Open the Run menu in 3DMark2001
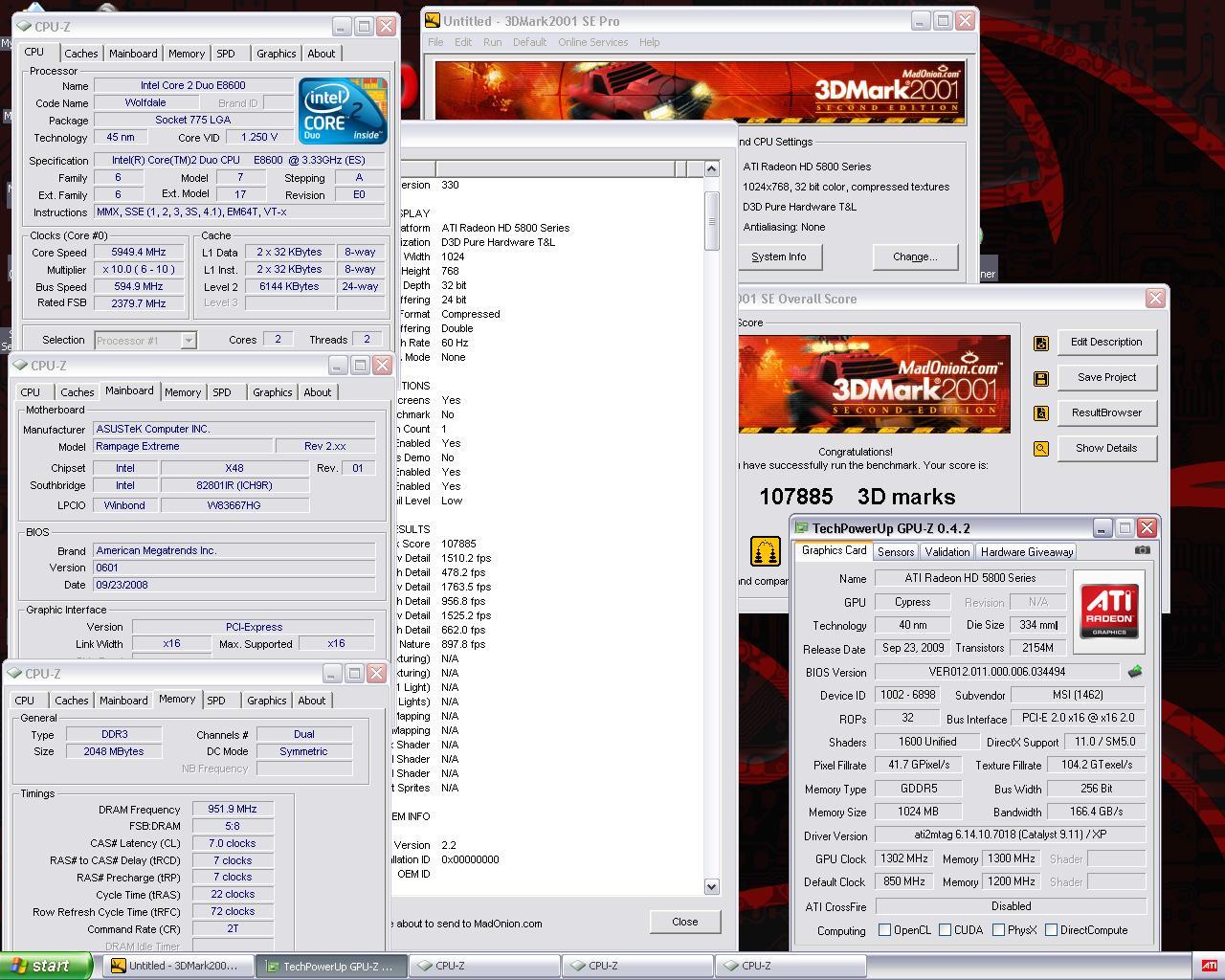The width and height of the screenshot is (1225, 980). pyautogui.click(x=493, y=42)
